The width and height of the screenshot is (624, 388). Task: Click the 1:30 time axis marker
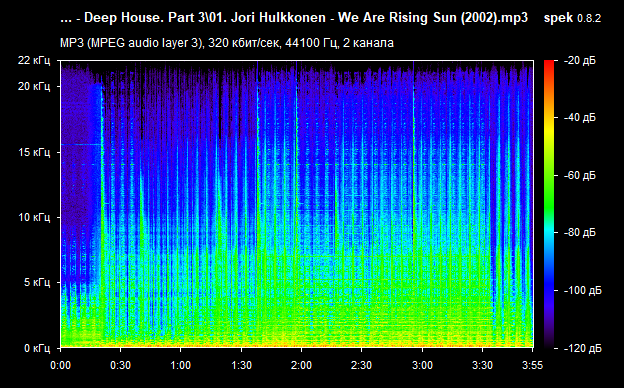tap(241, 365)
